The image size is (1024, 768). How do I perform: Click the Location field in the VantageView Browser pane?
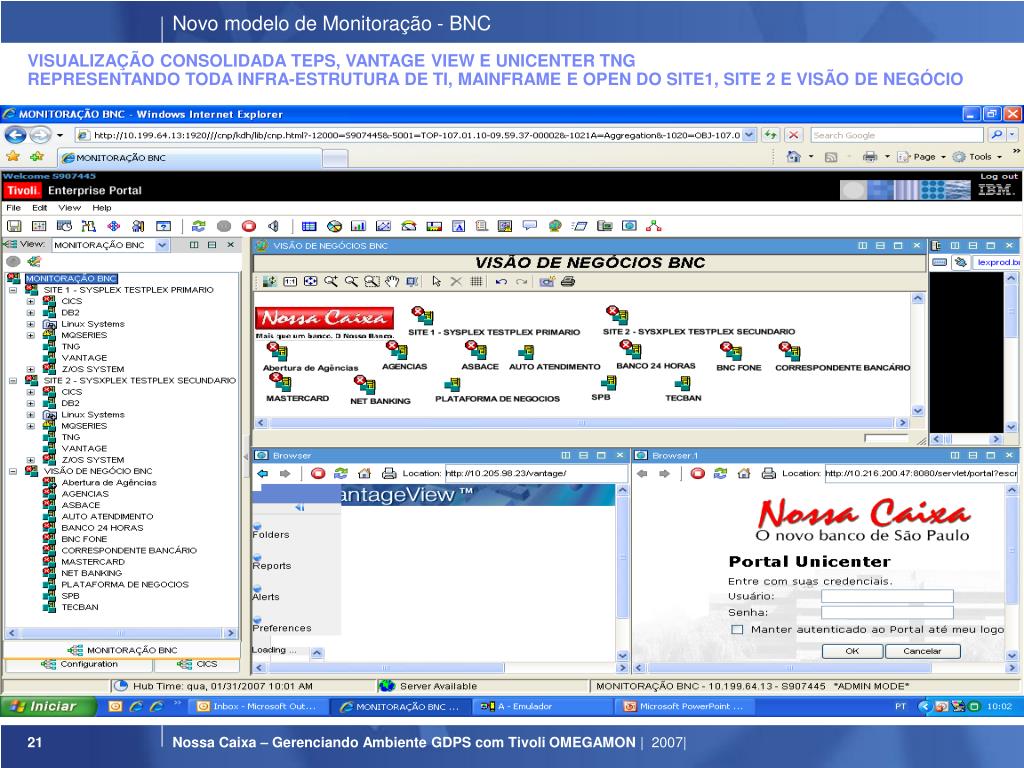click(536, 473)
